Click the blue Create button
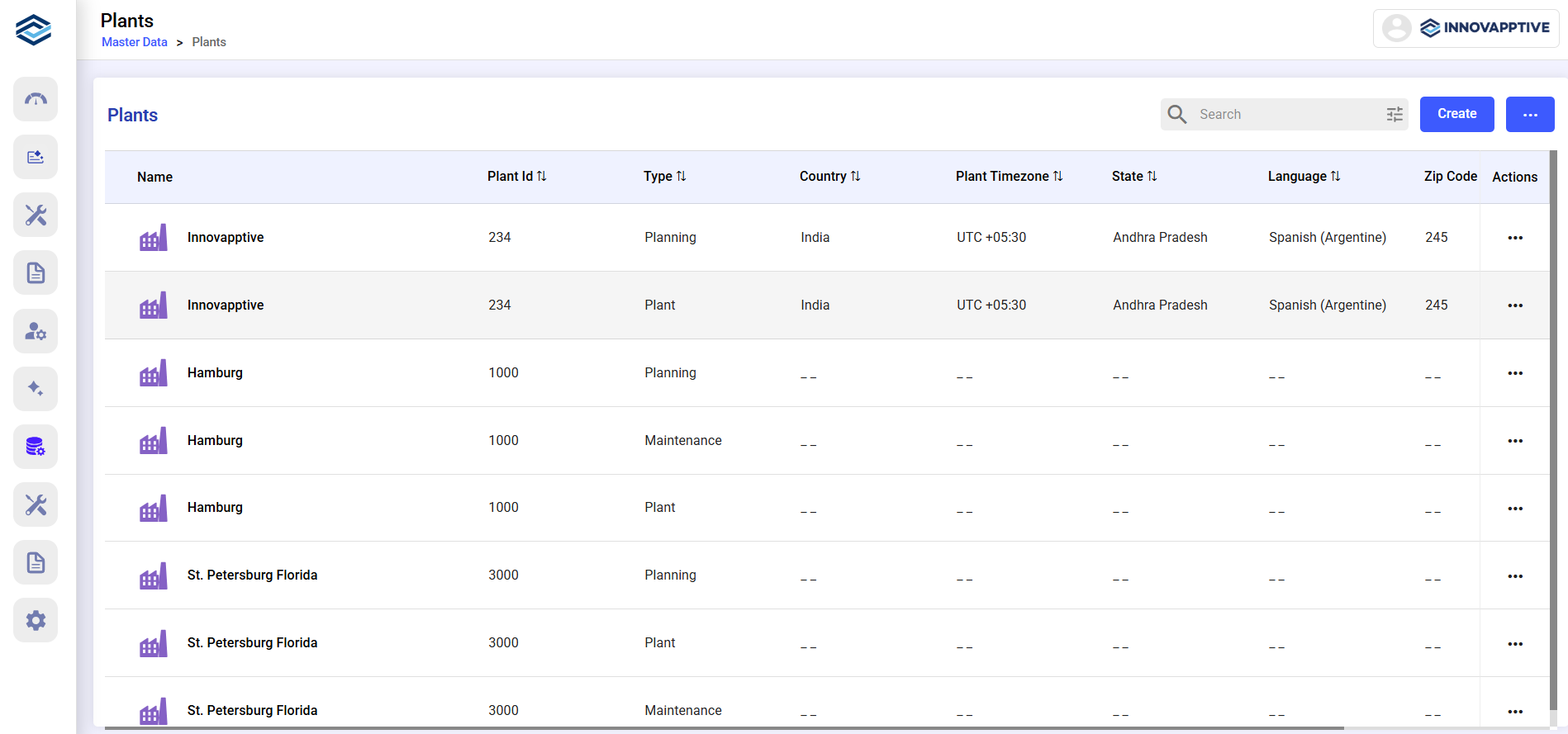This screenshot has height=734, width=1568. [x=1456, y=114]
